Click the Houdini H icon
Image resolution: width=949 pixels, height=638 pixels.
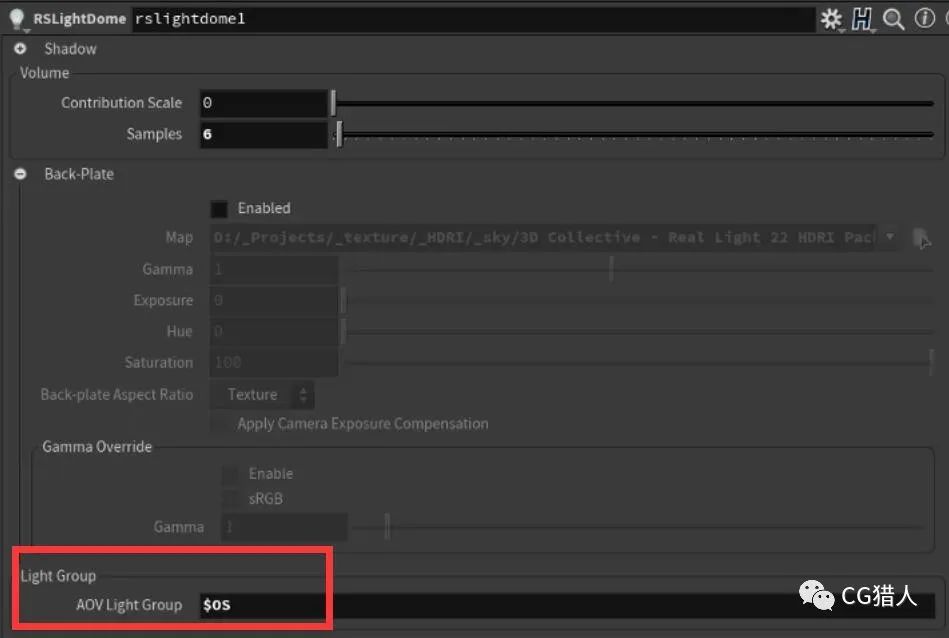click(x=864, y=18)
